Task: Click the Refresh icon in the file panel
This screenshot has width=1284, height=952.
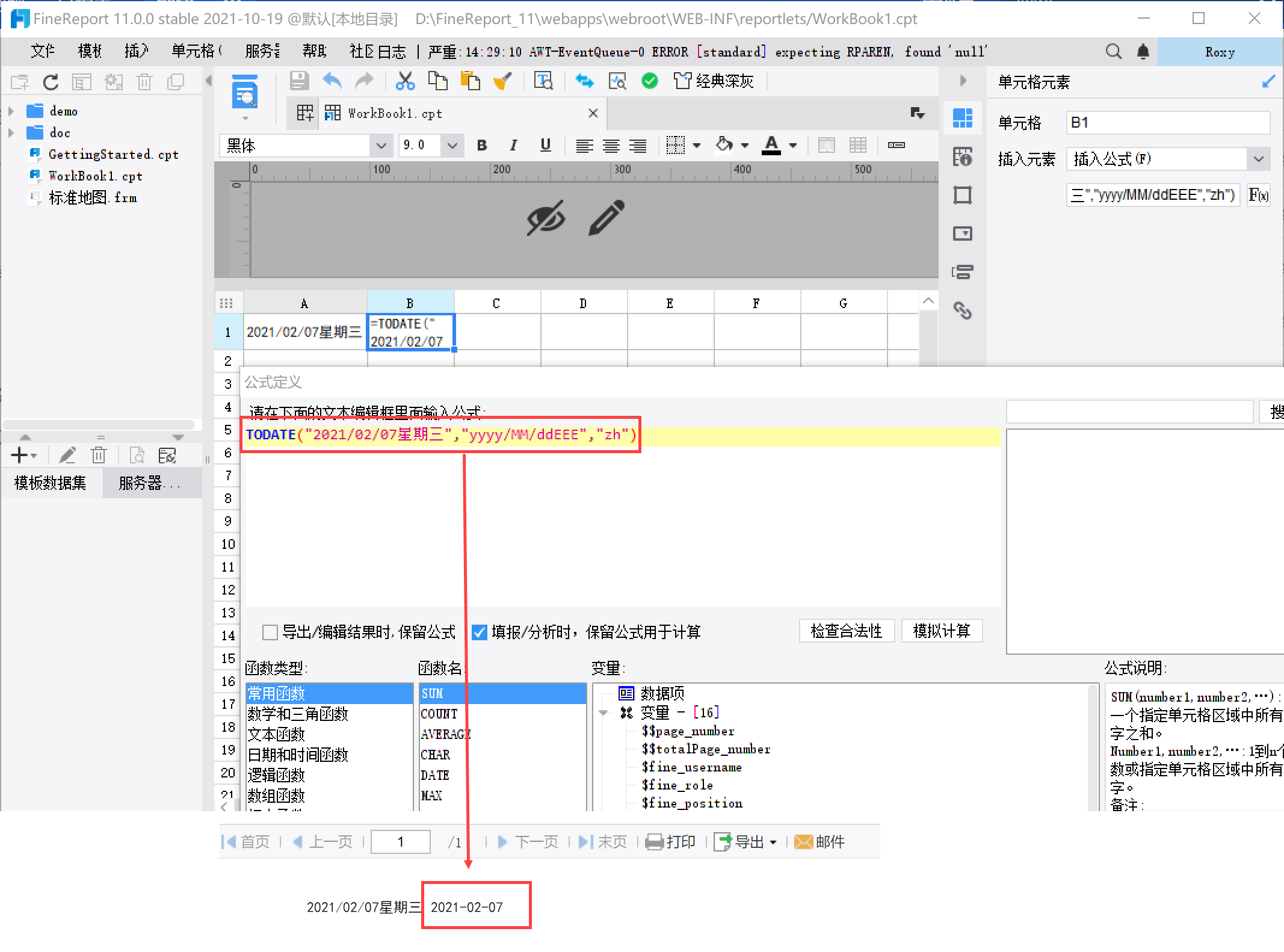Action: (x=51, y=82)
